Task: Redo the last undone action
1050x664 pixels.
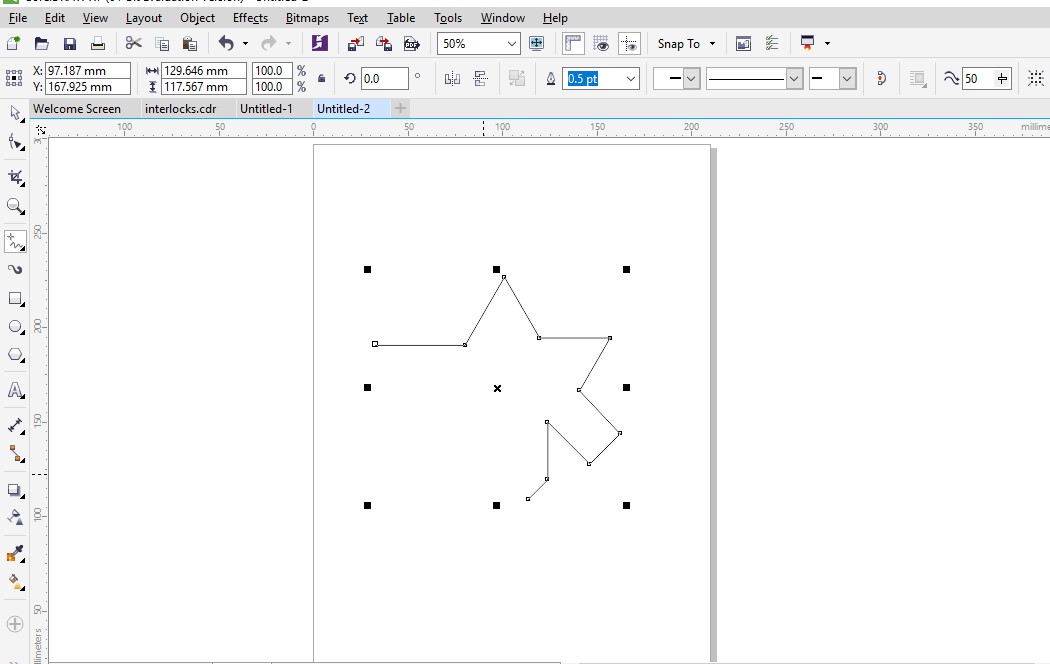Action: tap(269, 44)
